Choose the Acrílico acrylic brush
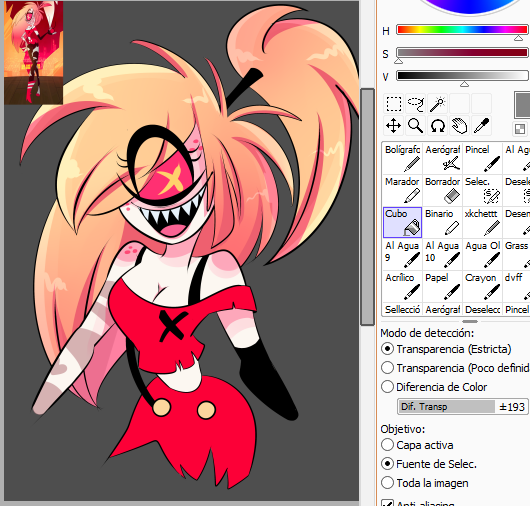 [403, 286]
